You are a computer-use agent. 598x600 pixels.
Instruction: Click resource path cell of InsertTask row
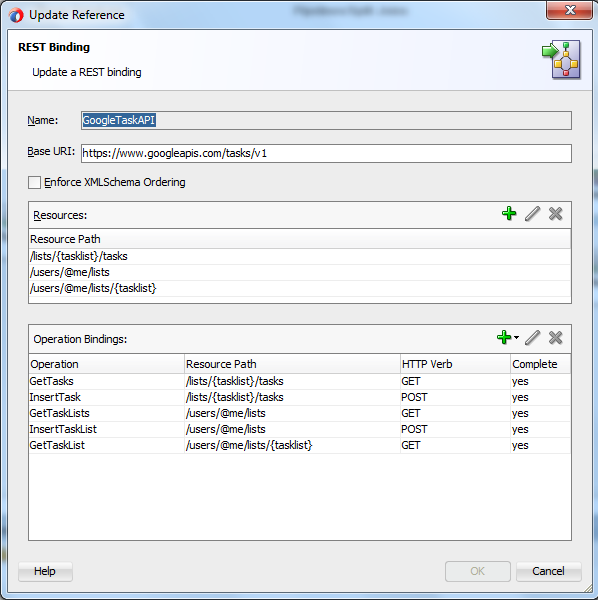coord(292,398)
